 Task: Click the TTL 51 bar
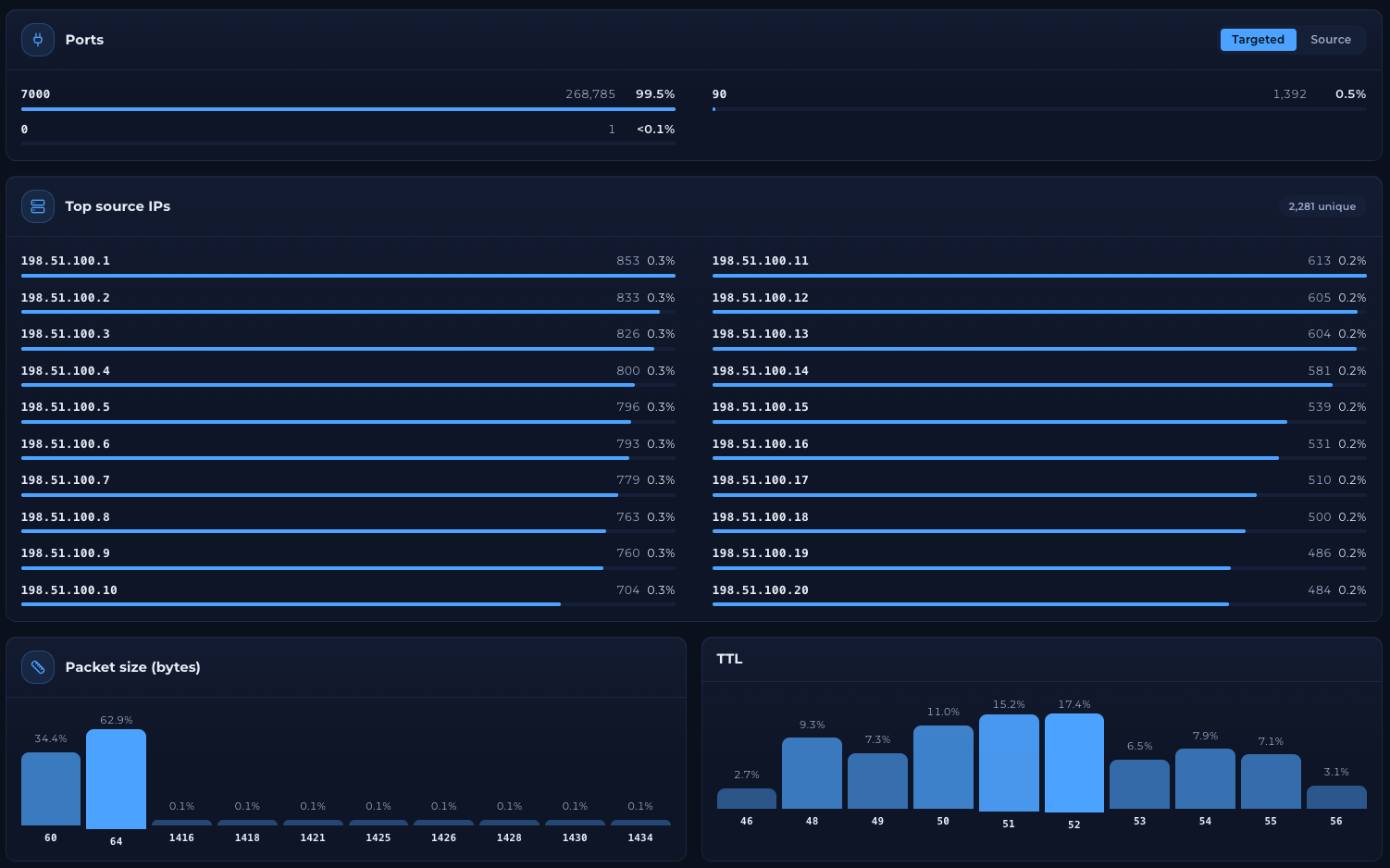(x=1009, y=763)
